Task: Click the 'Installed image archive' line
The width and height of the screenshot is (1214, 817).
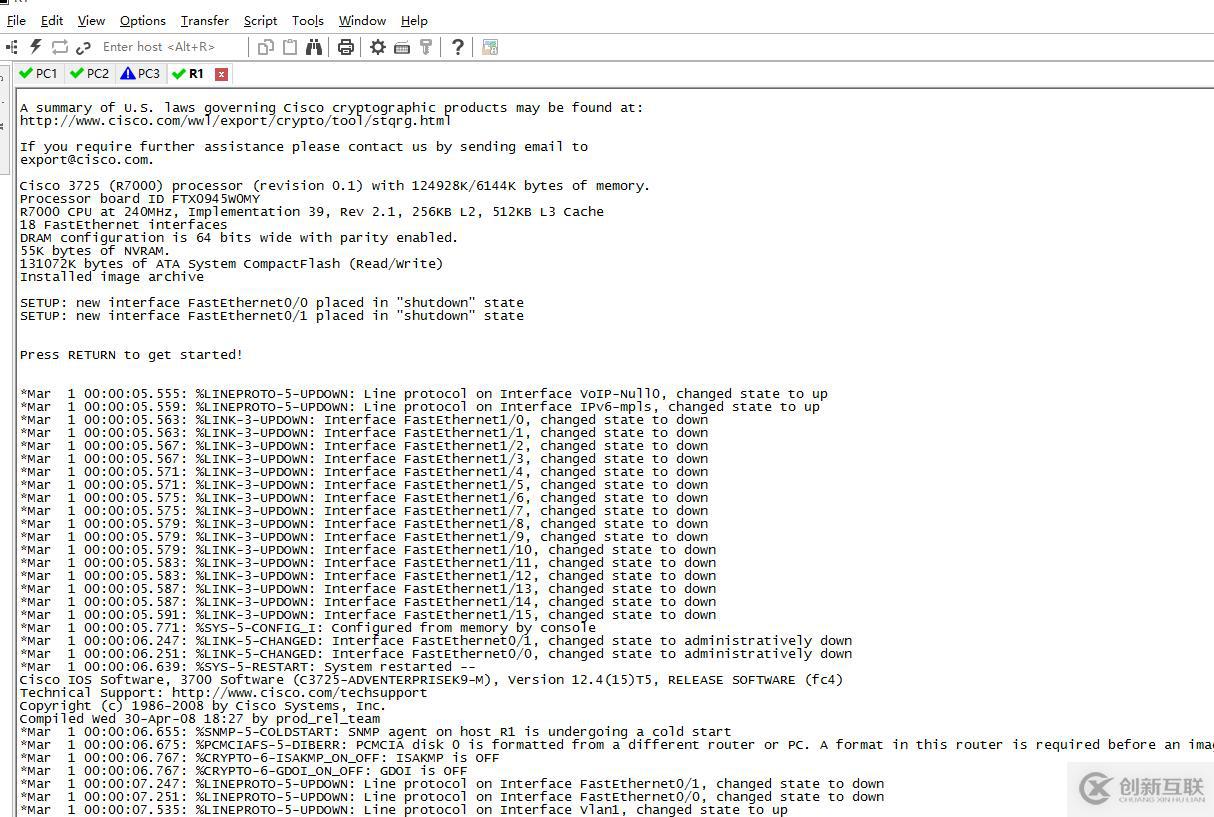Action: [x=112, y=277]
